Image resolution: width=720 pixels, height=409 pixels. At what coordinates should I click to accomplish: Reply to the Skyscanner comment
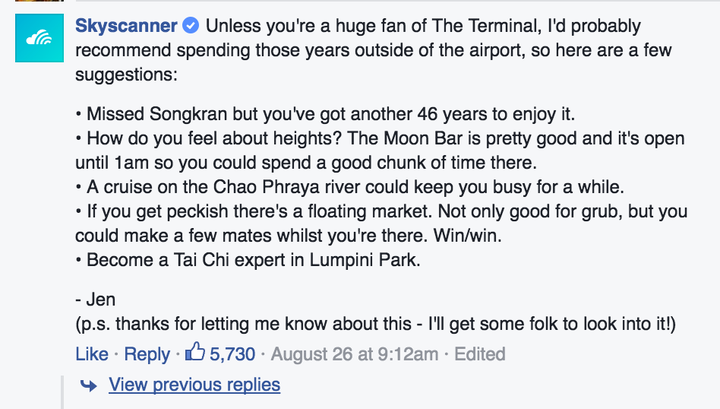coord(146,354)
